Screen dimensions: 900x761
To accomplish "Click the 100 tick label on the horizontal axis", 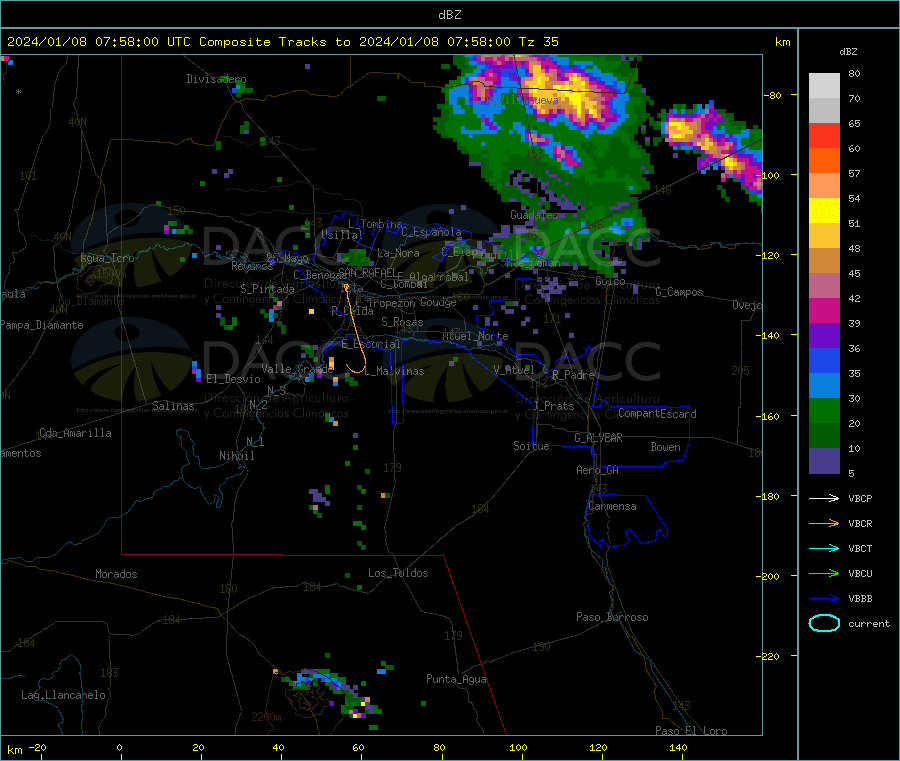I will (x=518, y=748).
